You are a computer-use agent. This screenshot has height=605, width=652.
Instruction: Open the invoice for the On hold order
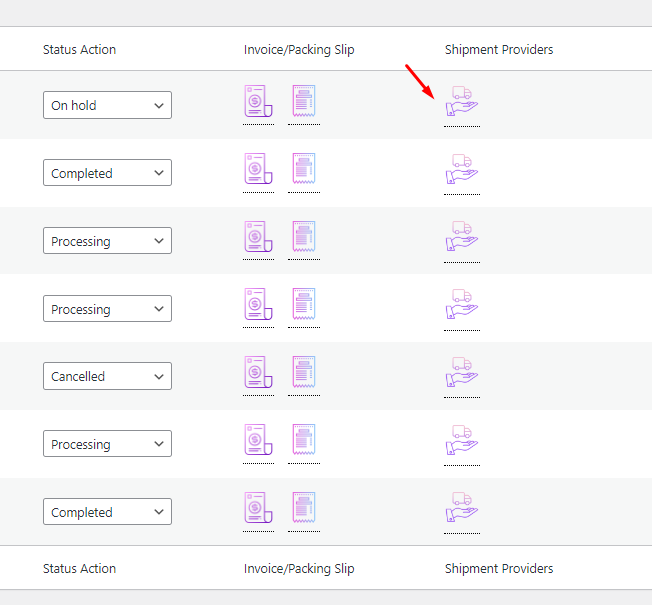(258, 101)
